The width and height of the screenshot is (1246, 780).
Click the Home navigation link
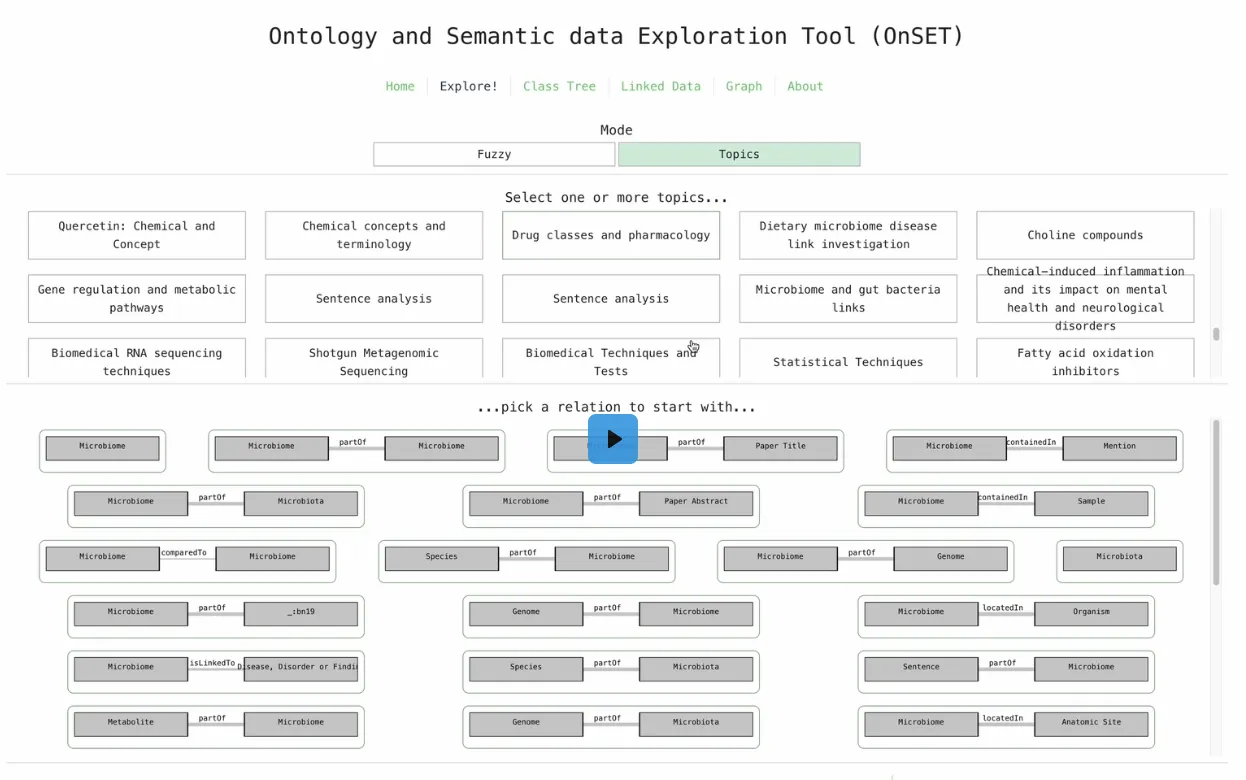click(x=400, y=86)
